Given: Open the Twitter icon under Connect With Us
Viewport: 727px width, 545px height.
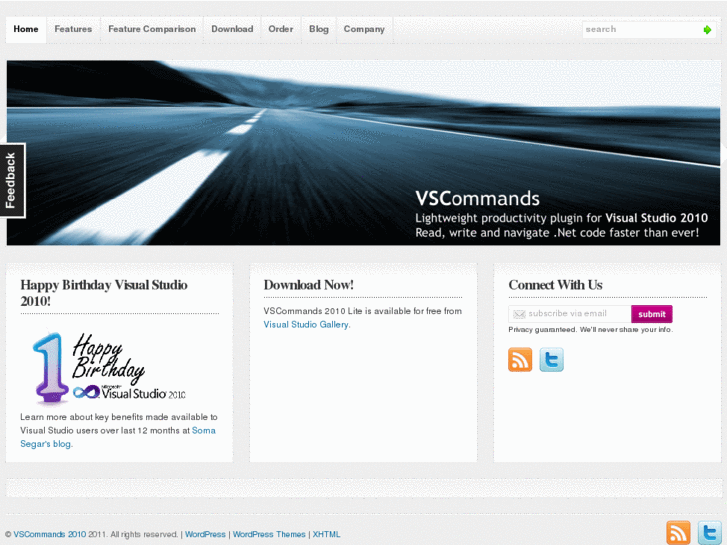Looking at the screenshot, I should pyautogui.click(x=551, y=359).
